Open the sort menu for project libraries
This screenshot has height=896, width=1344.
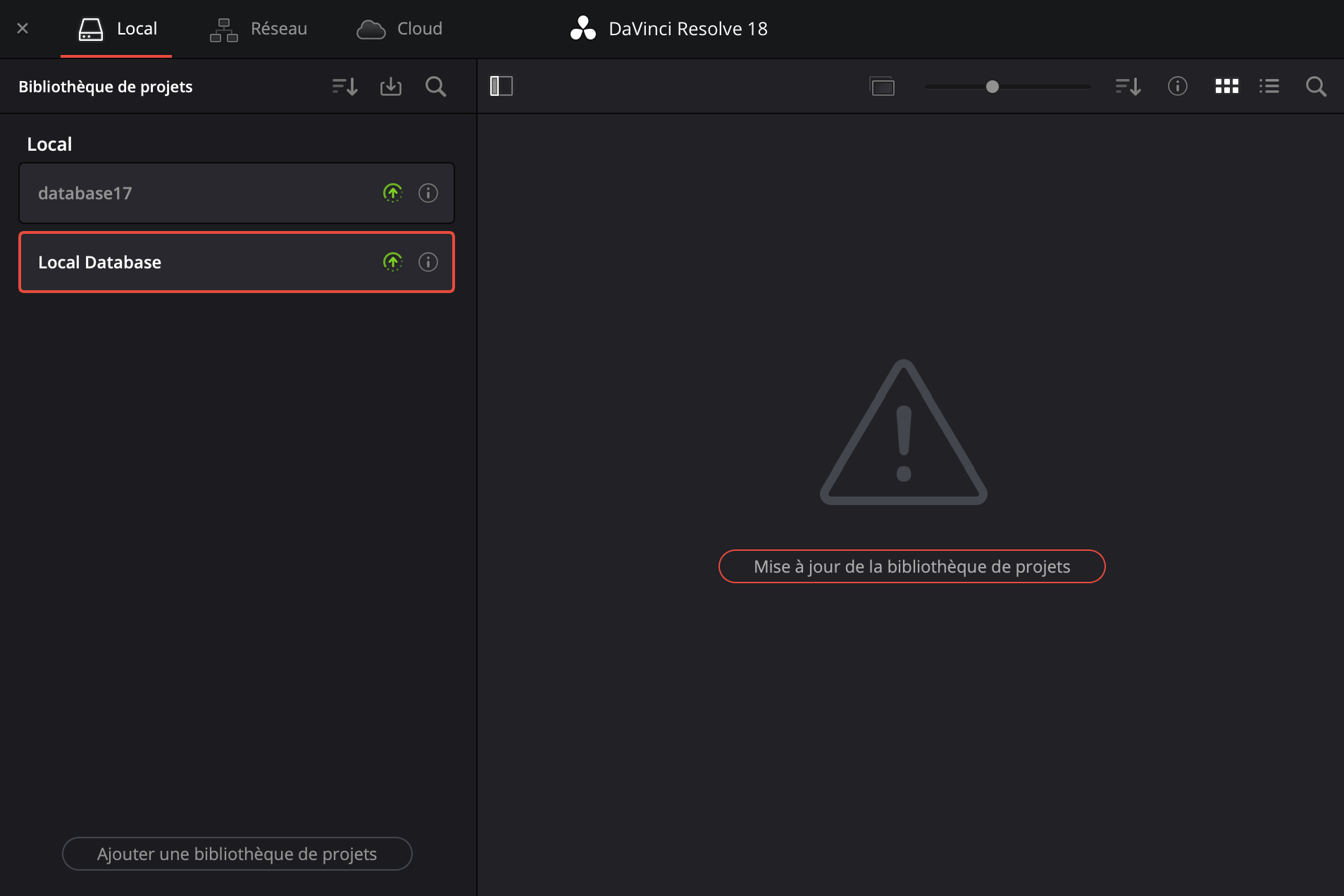pyautogui.click(x=345, y=87)
